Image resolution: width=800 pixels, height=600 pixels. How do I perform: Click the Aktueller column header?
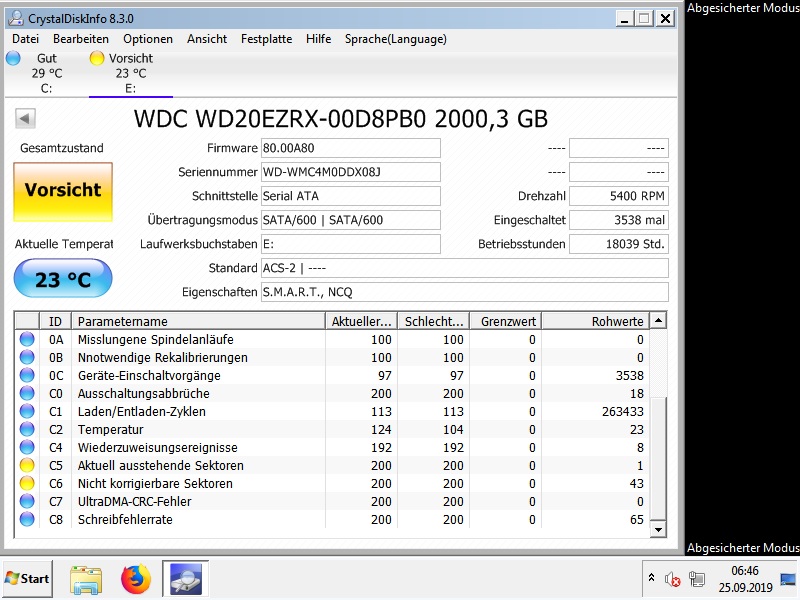(x=361, y=321)
